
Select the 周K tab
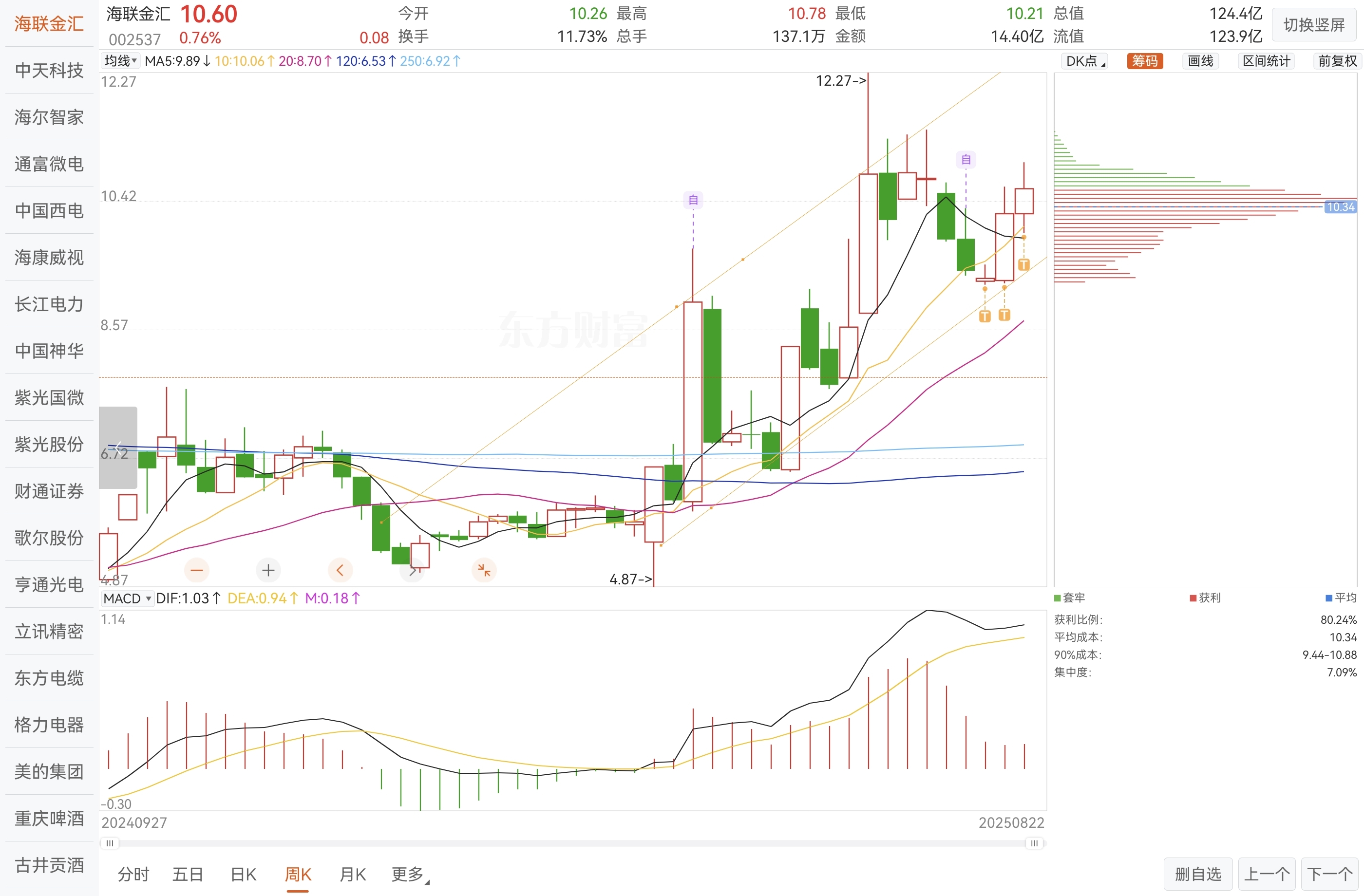coord(298,874)
